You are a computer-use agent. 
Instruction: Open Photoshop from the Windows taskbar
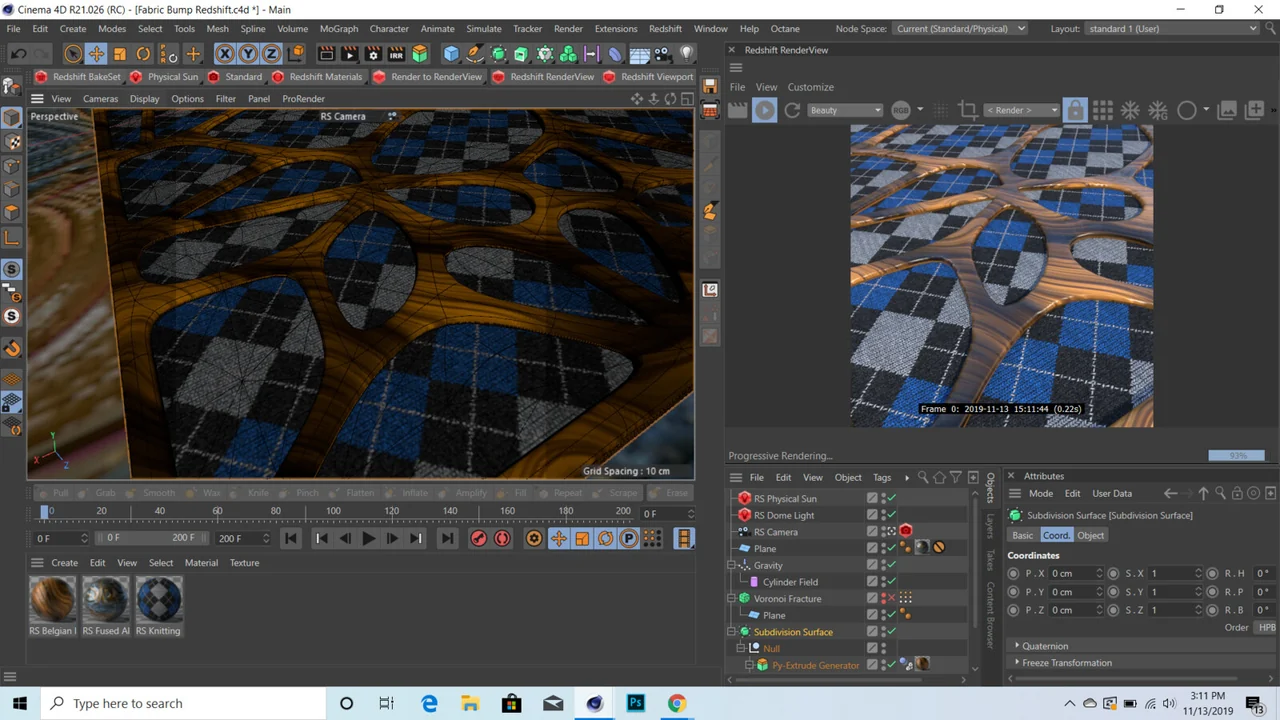tap(635, 704)
